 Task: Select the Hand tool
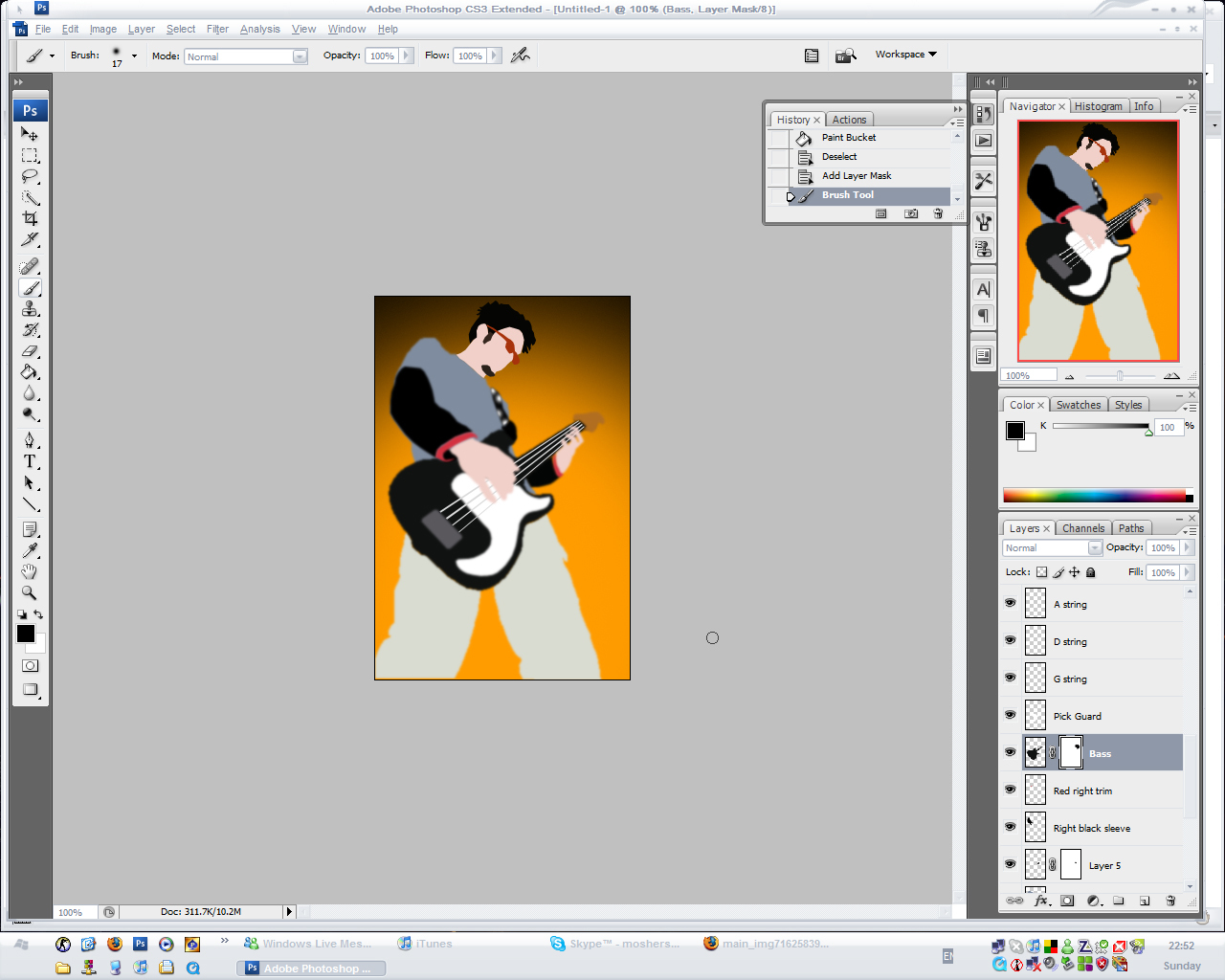[30, 571]
